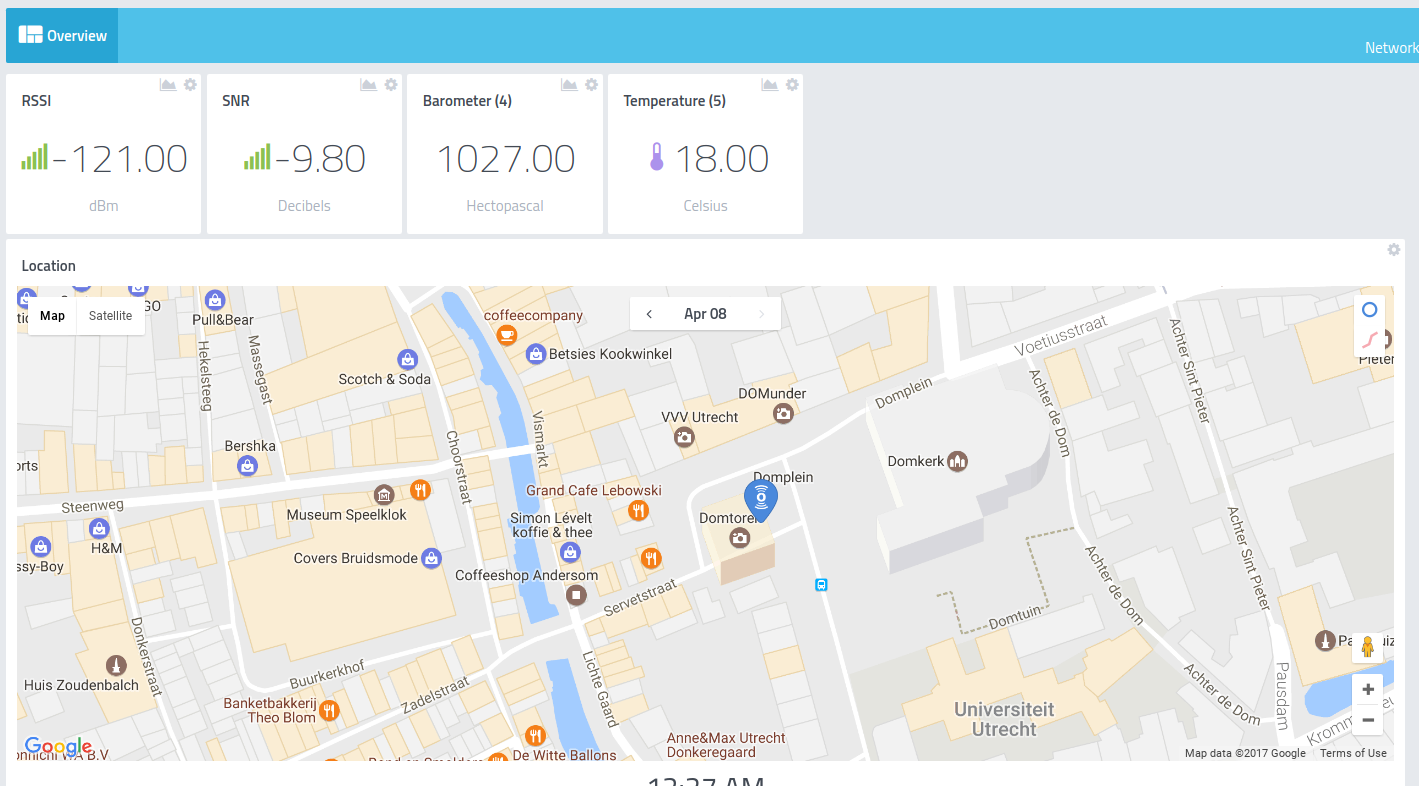The height and width of the screenshot is (786, 1419).
Task: Click Banketbakkerij Theo Blom restaurant icon
Action: pos(328,710)
